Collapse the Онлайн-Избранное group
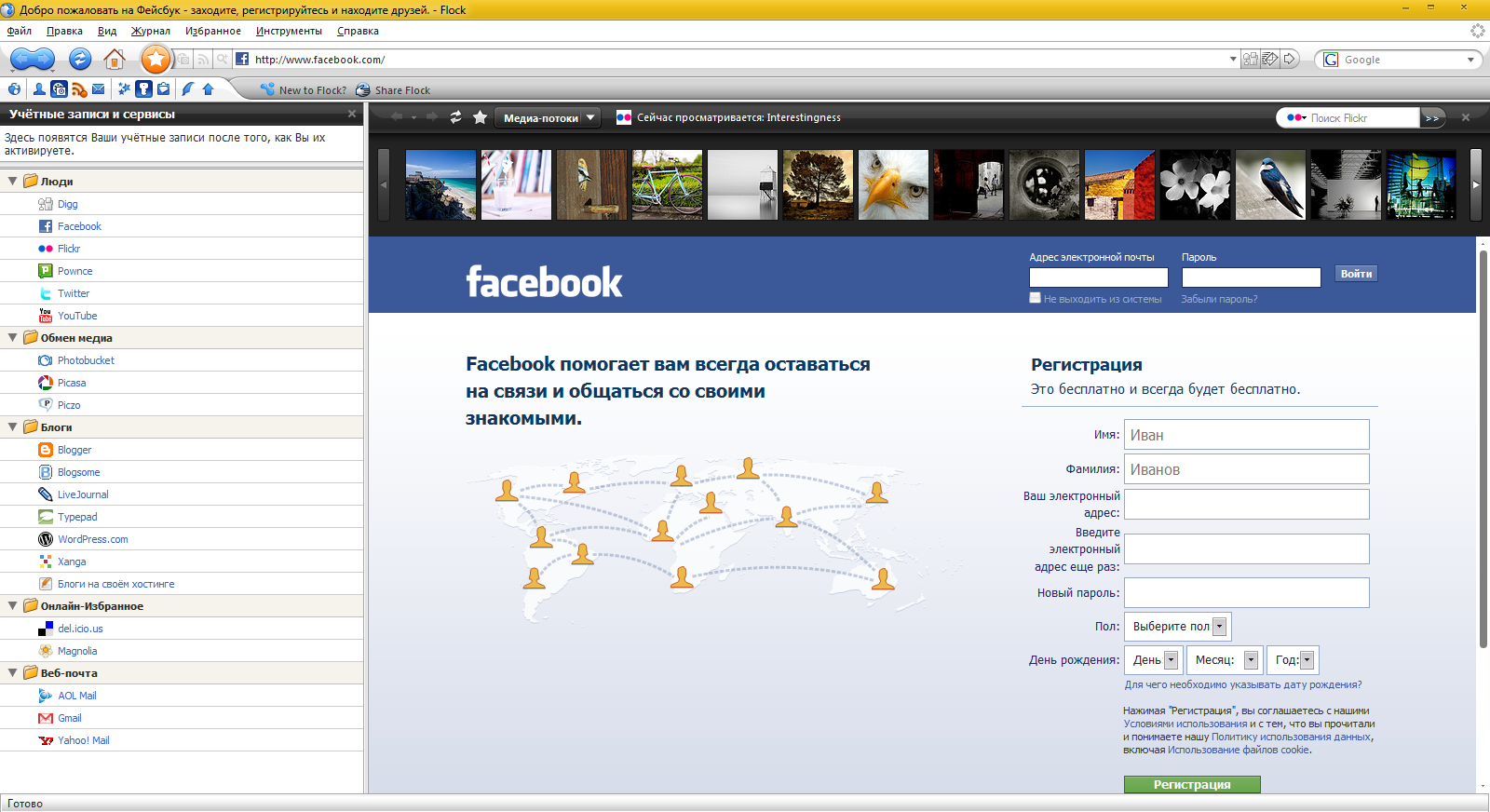 tap(13, 606)
